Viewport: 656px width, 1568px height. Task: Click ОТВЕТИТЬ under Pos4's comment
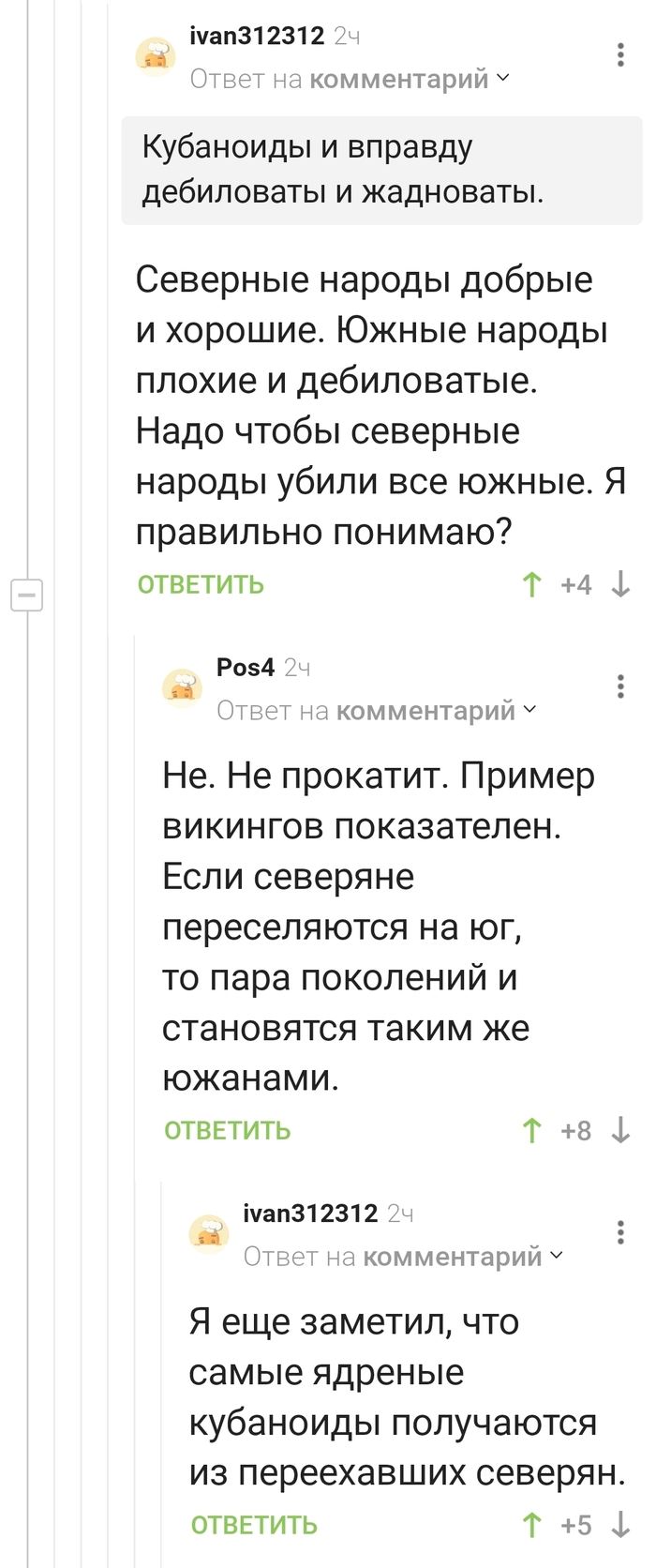point(227,1131)
